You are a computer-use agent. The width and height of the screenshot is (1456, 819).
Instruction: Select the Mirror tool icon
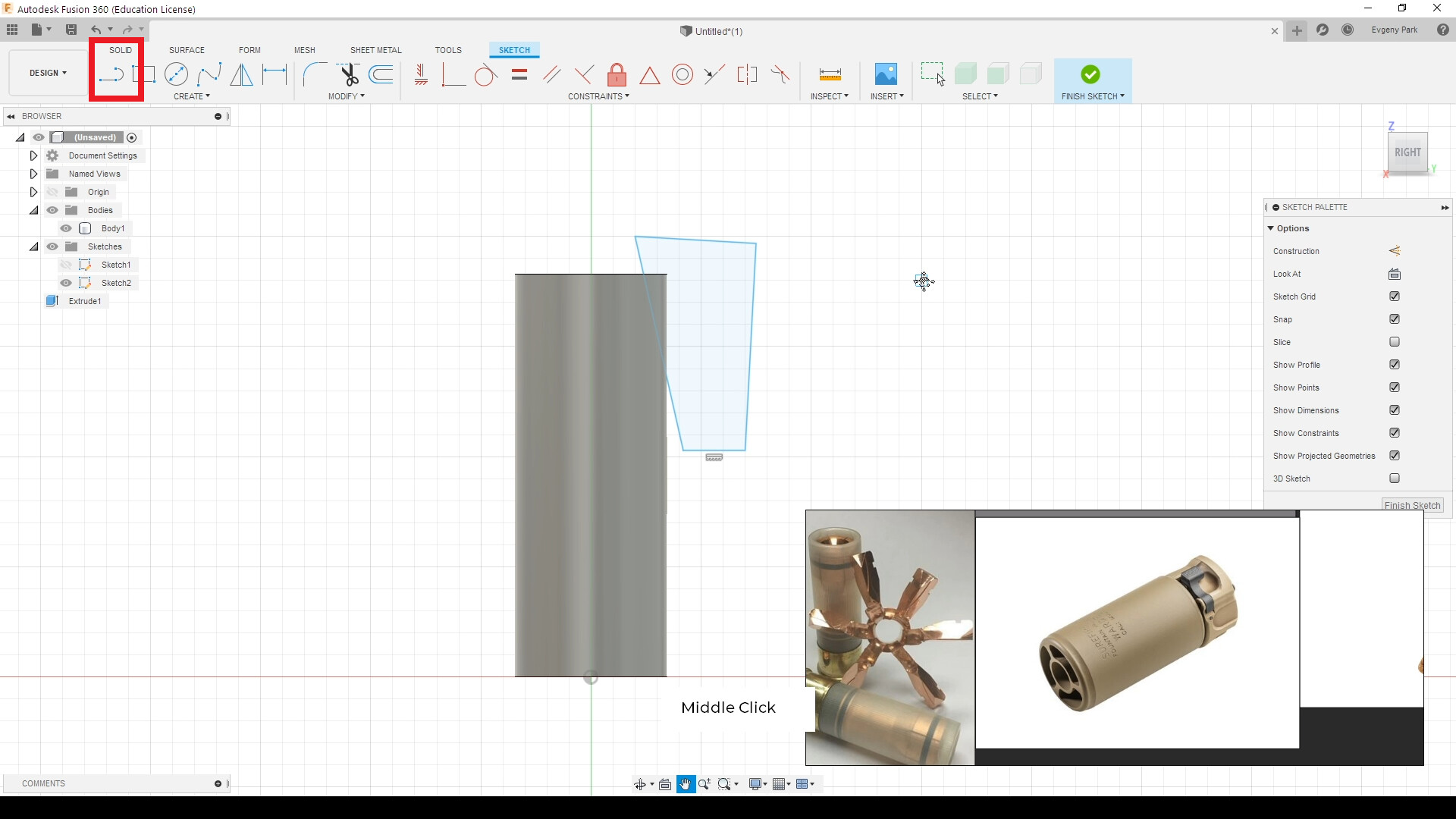click(241, 74)
